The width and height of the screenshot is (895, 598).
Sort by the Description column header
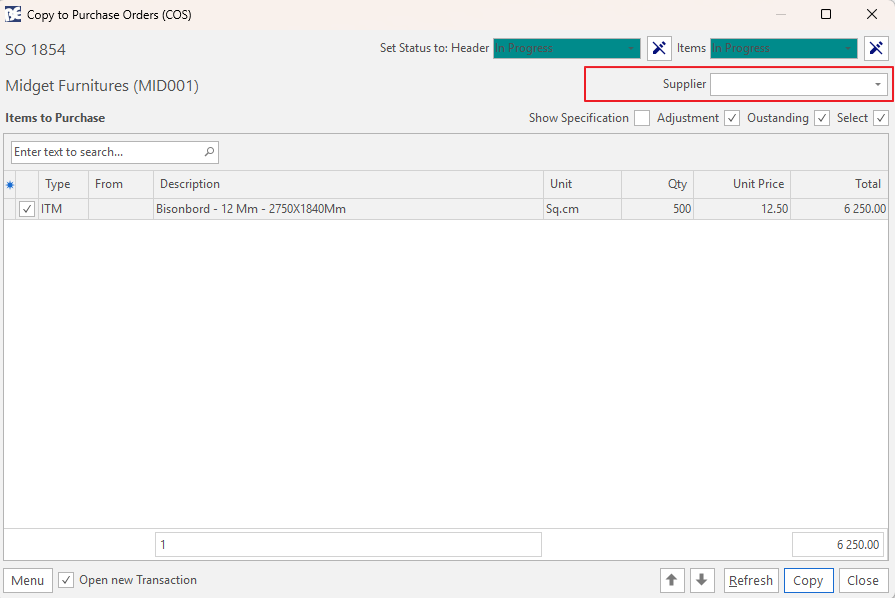[348, 184]
